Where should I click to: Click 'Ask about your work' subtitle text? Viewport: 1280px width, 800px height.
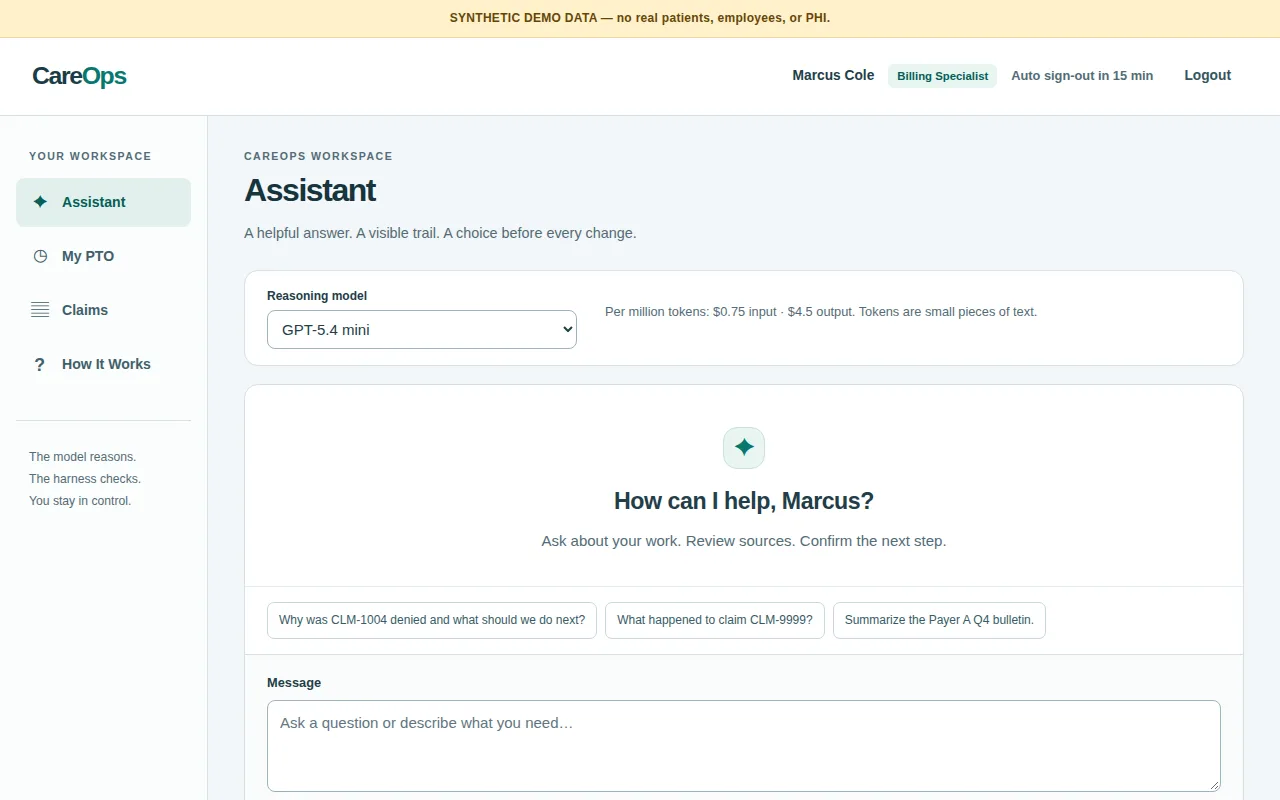[x=744, y=541]
